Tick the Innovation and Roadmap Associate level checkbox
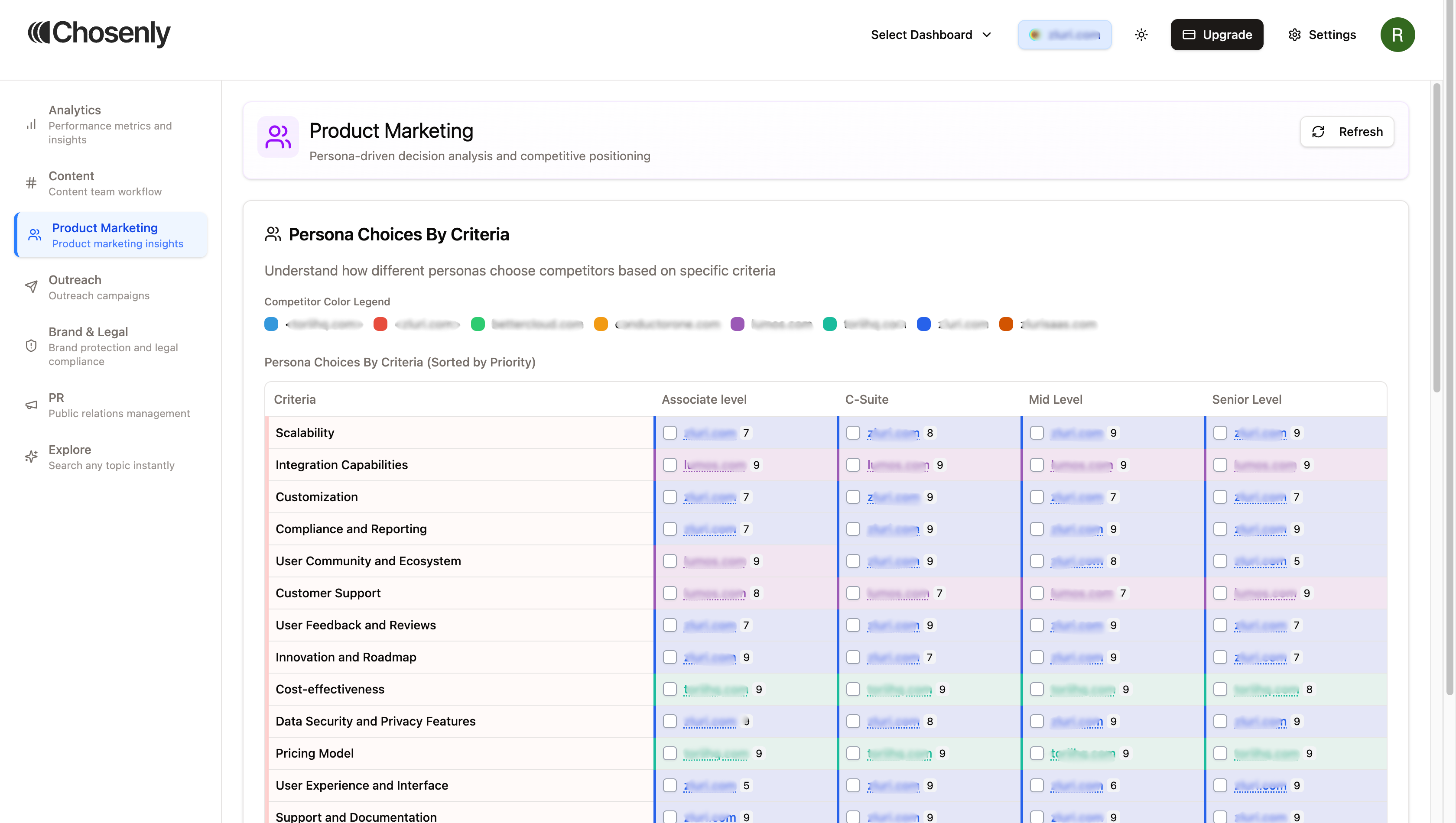The height and width of the screenshot is (823, 1456). click(x=670, y=658)
